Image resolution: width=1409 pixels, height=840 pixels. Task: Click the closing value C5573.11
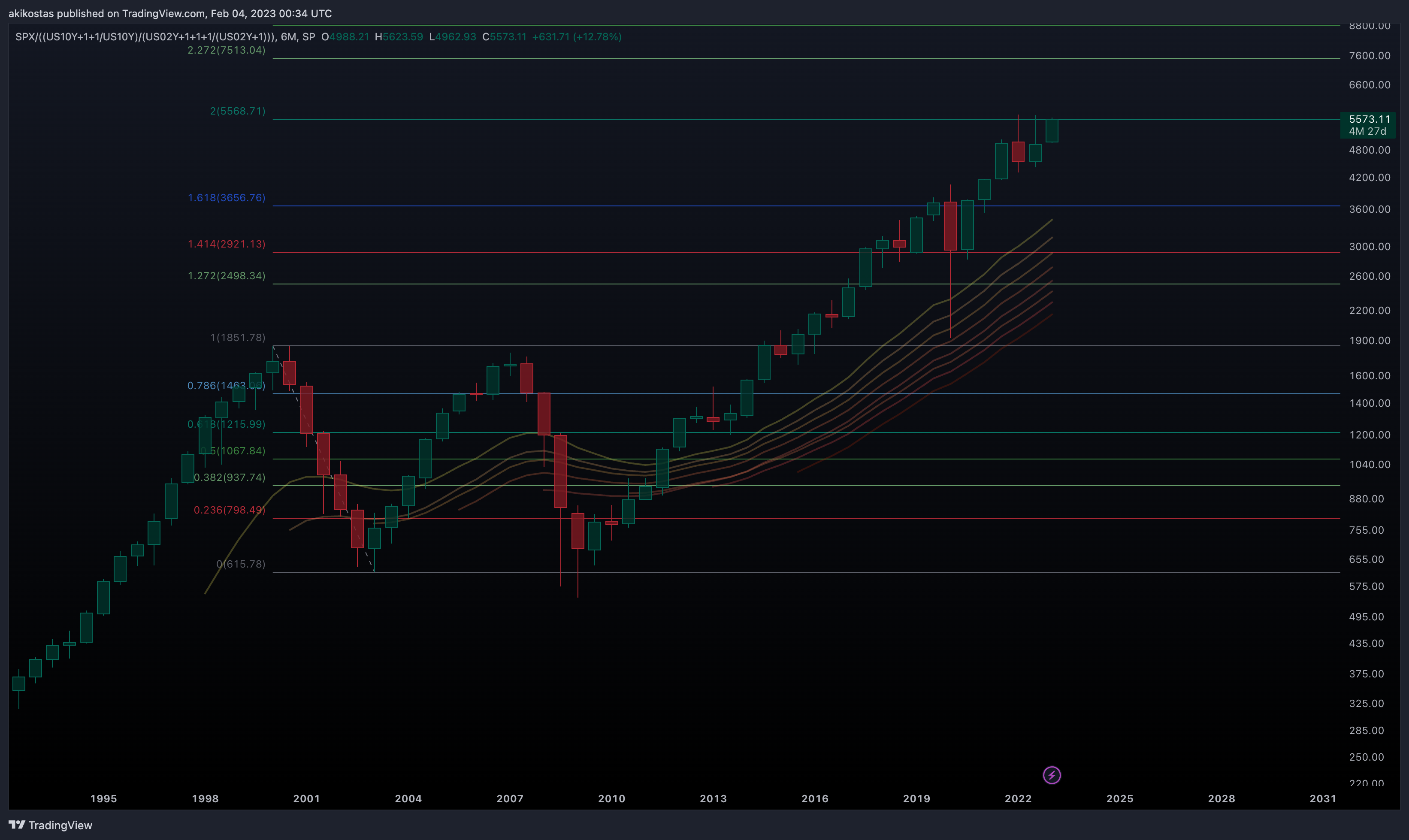[x=505, y=37]
